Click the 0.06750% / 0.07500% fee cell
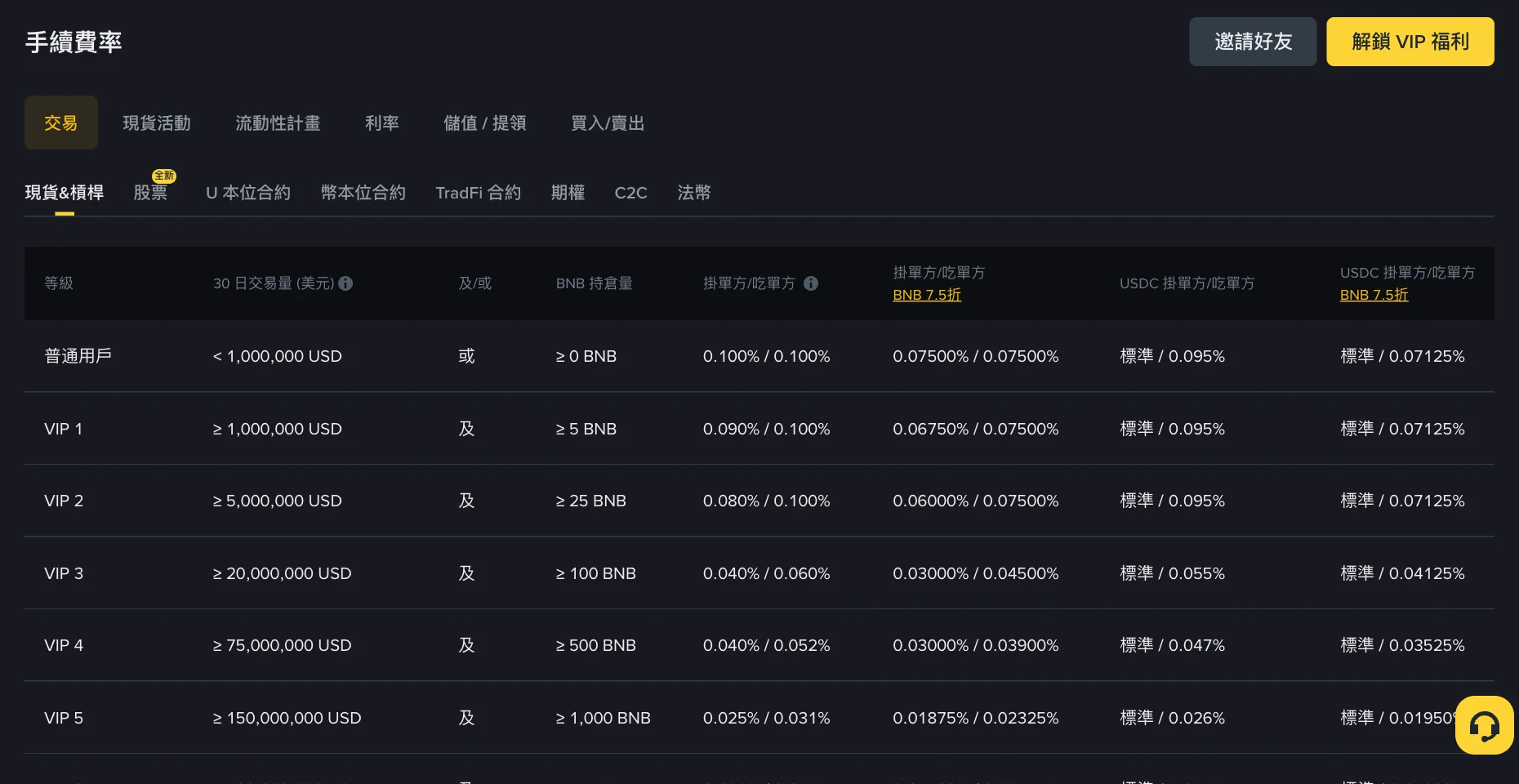1519x784 pixels. [x=975, y=429]
